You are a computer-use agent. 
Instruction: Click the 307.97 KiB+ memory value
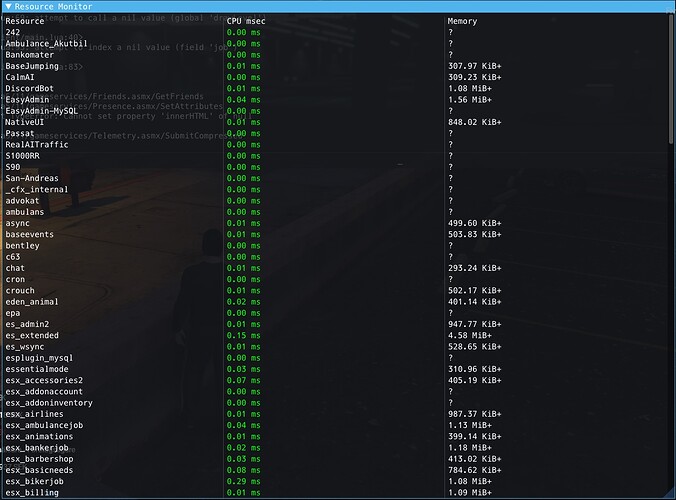pos(475,66)
